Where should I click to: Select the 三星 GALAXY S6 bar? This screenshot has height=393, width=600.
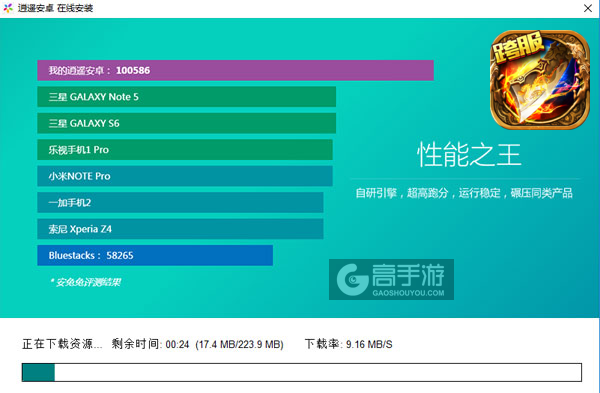pyautogui.click(x=186, y=123)
